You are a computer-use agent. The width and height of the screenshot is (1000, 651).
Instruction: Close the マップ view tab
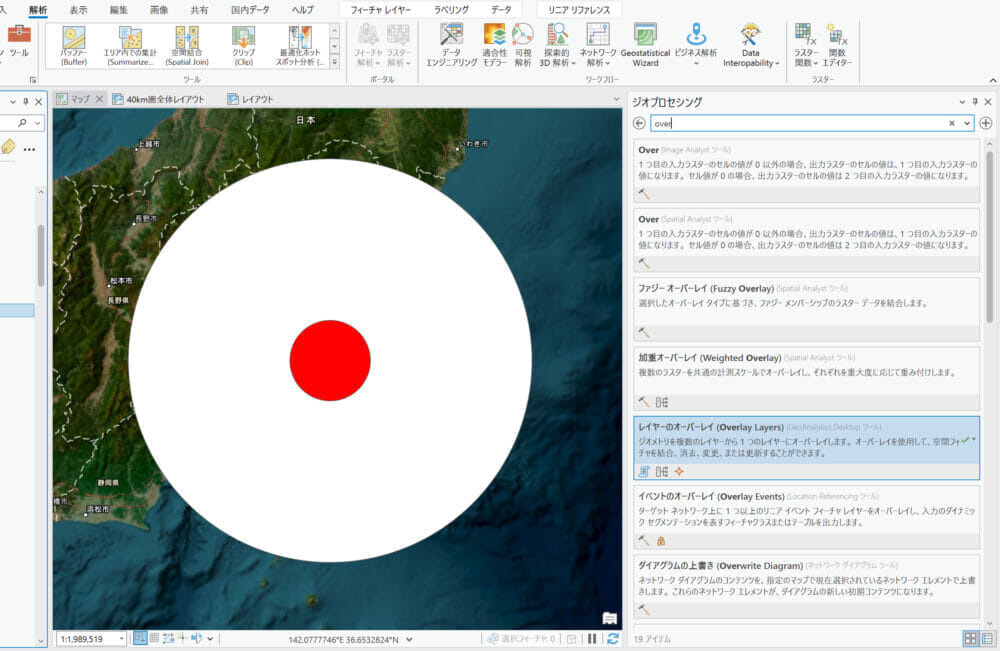(x=99, y=99)
